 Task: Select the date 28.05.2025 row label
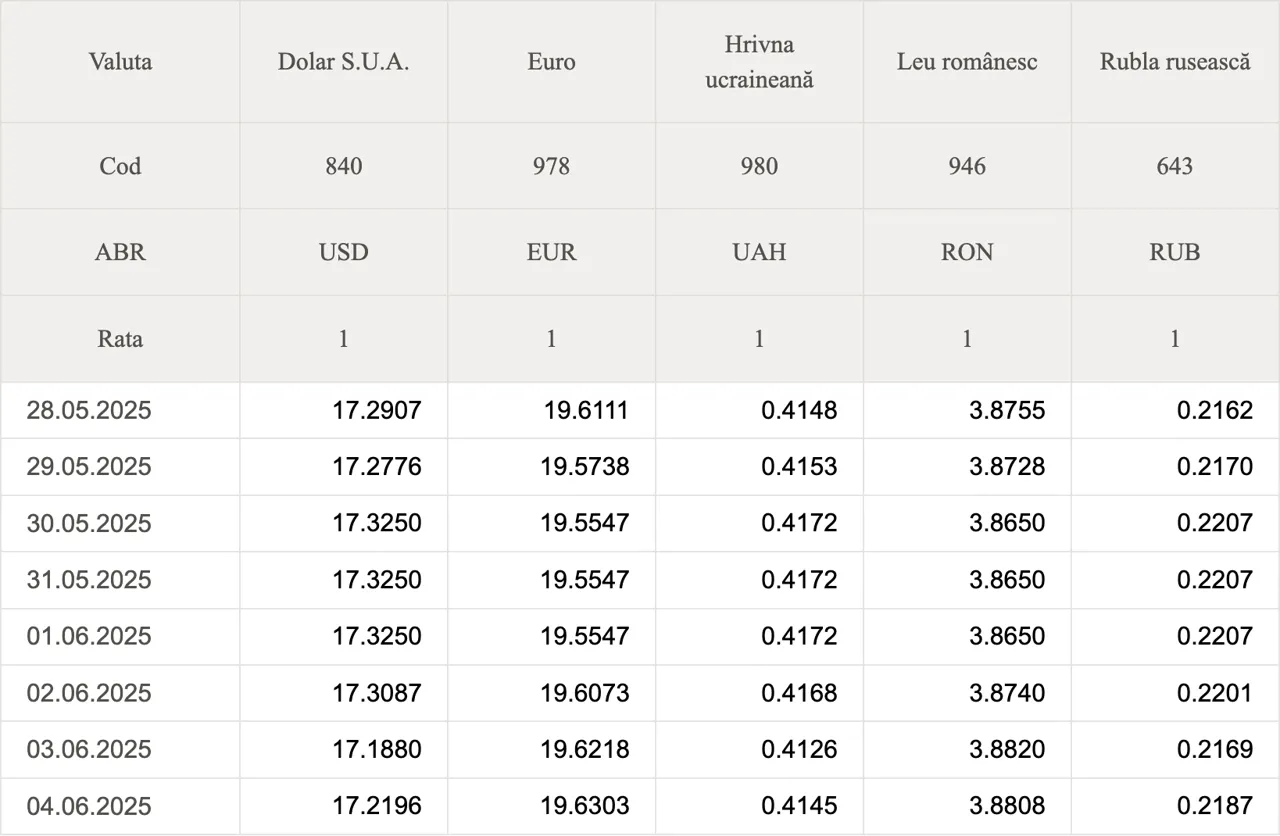(x=89, y=410)
